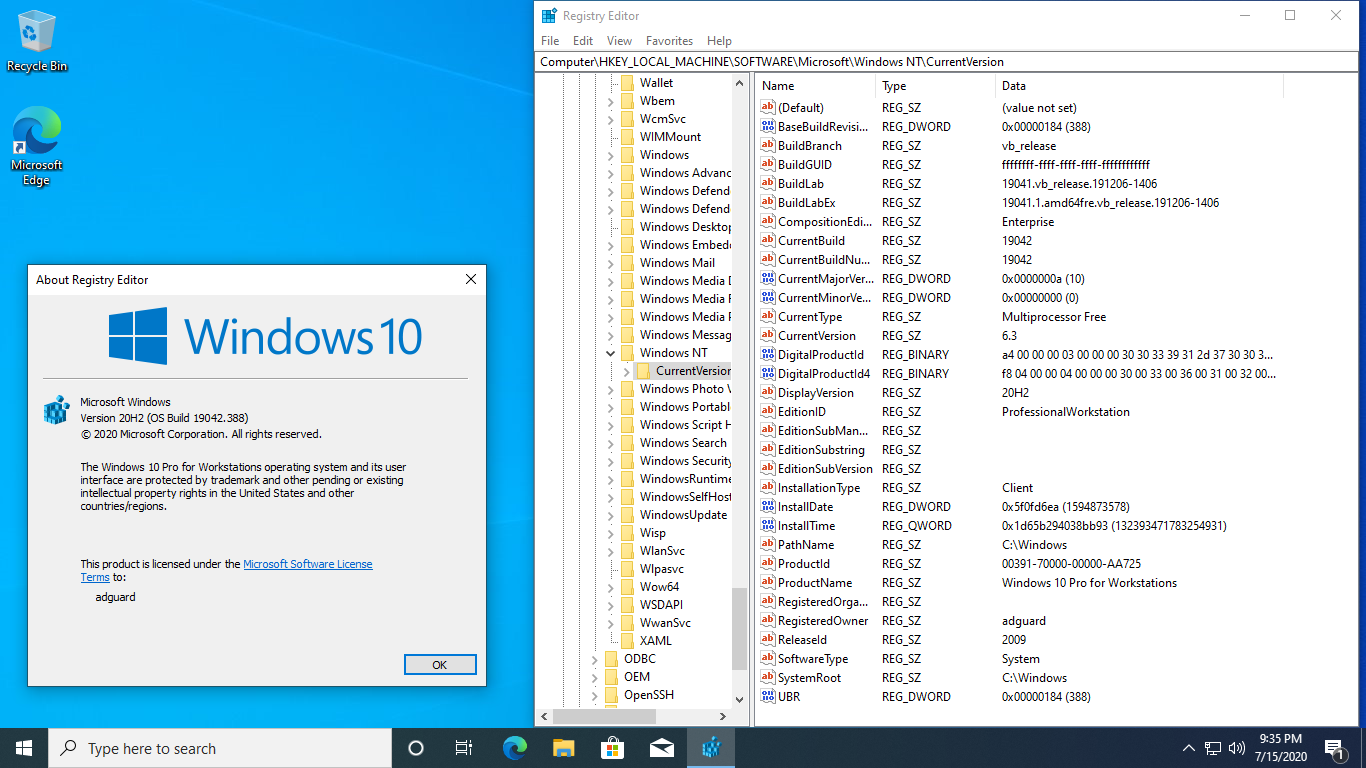The height and width of the screenshot is (768, 1366).
Task: Expand the Wow64 key
Action: pos(611,587)
